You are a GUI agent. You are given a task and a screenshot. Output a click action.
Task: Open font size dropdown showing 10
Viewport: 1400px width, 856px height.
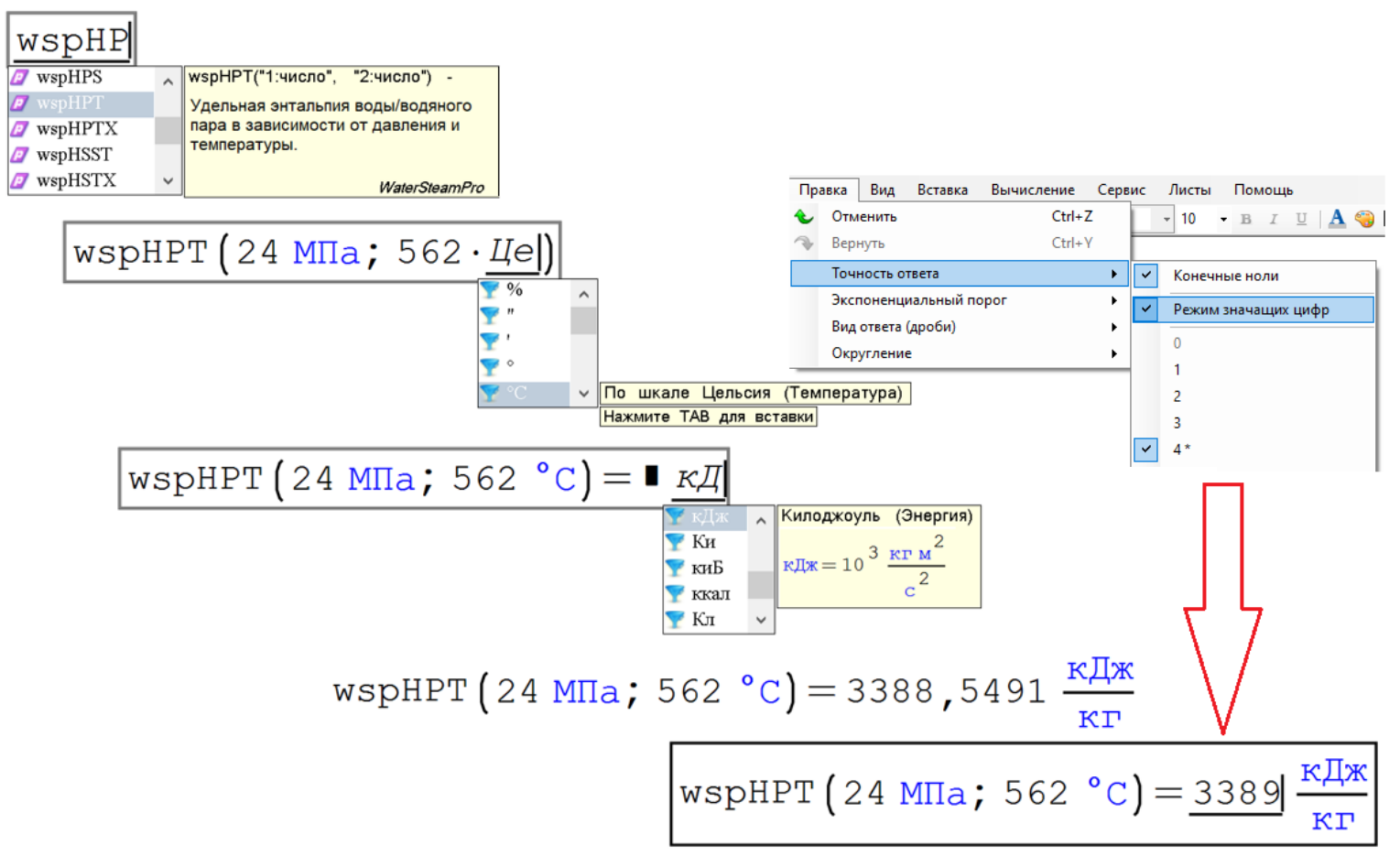[1222, 219]
